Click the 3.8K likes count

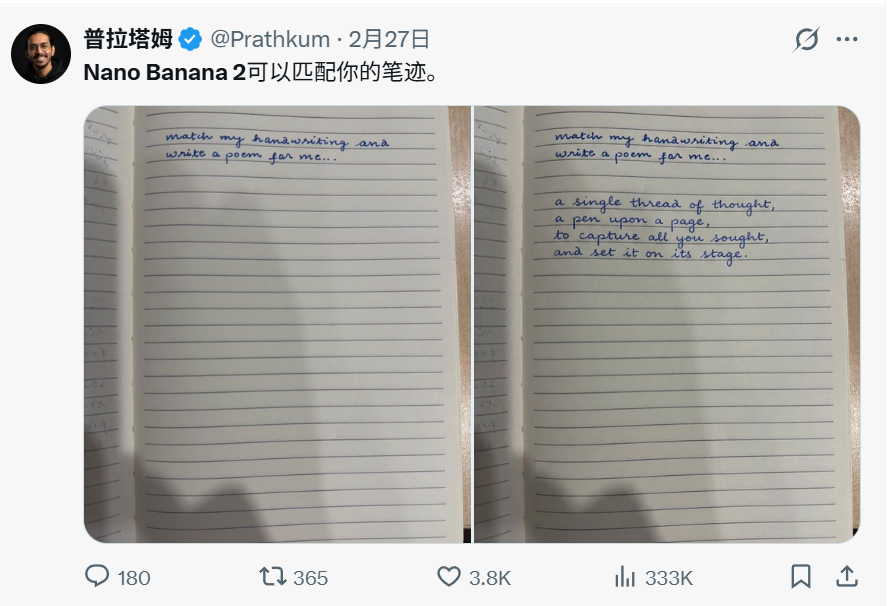click(490, 578)
